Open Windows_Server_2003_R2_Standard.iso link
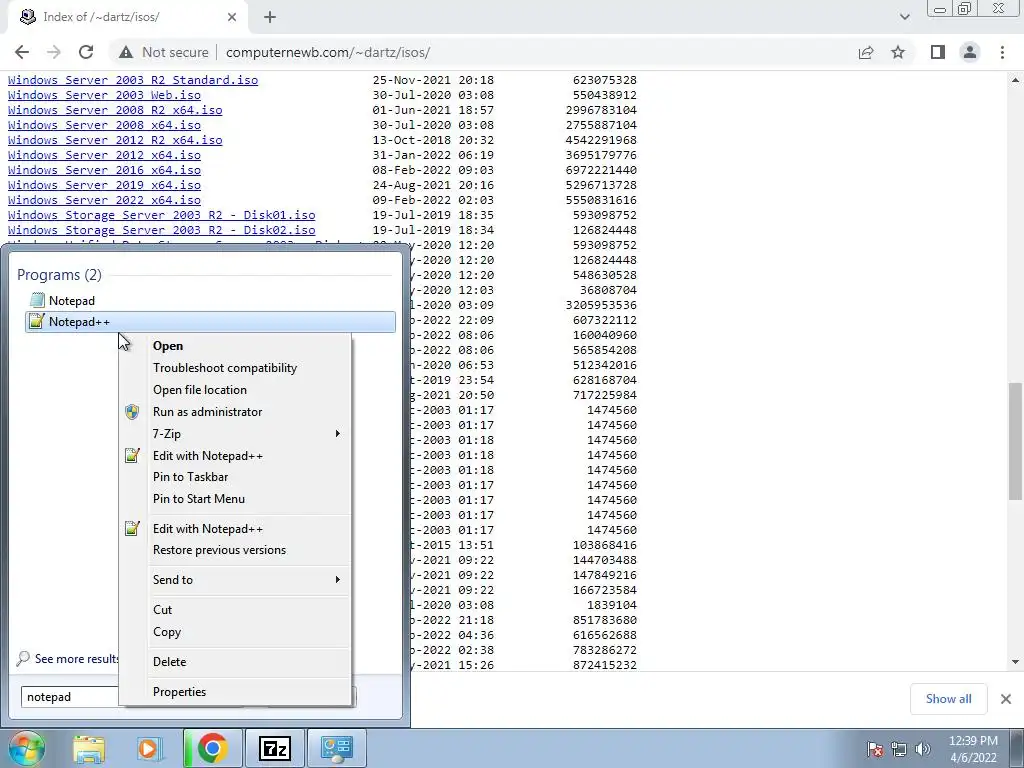1024x768 pixels. coord(133,80)
